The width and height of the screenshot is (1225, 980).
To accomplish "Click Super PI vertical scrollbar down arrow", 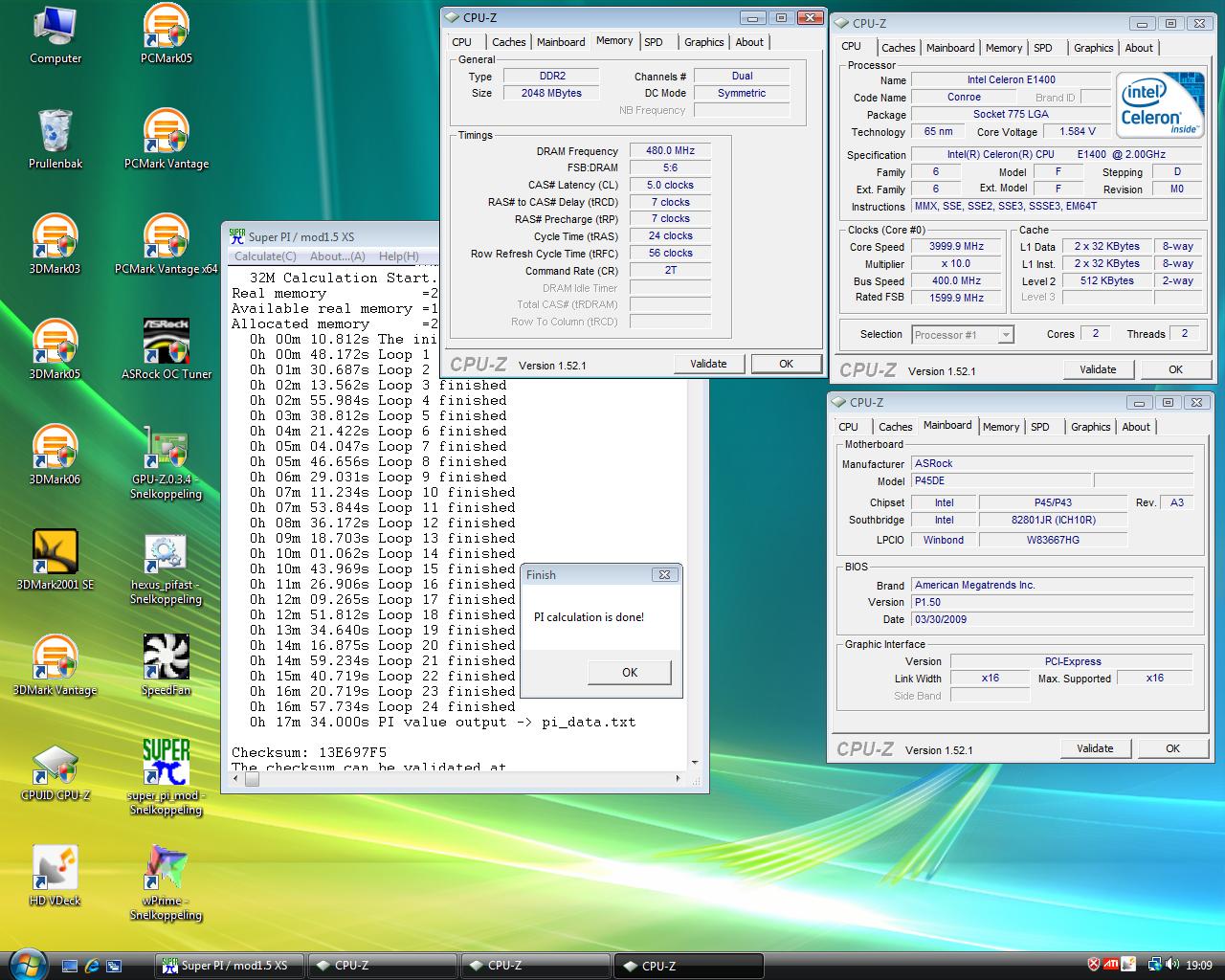I will tap(695, 763).
